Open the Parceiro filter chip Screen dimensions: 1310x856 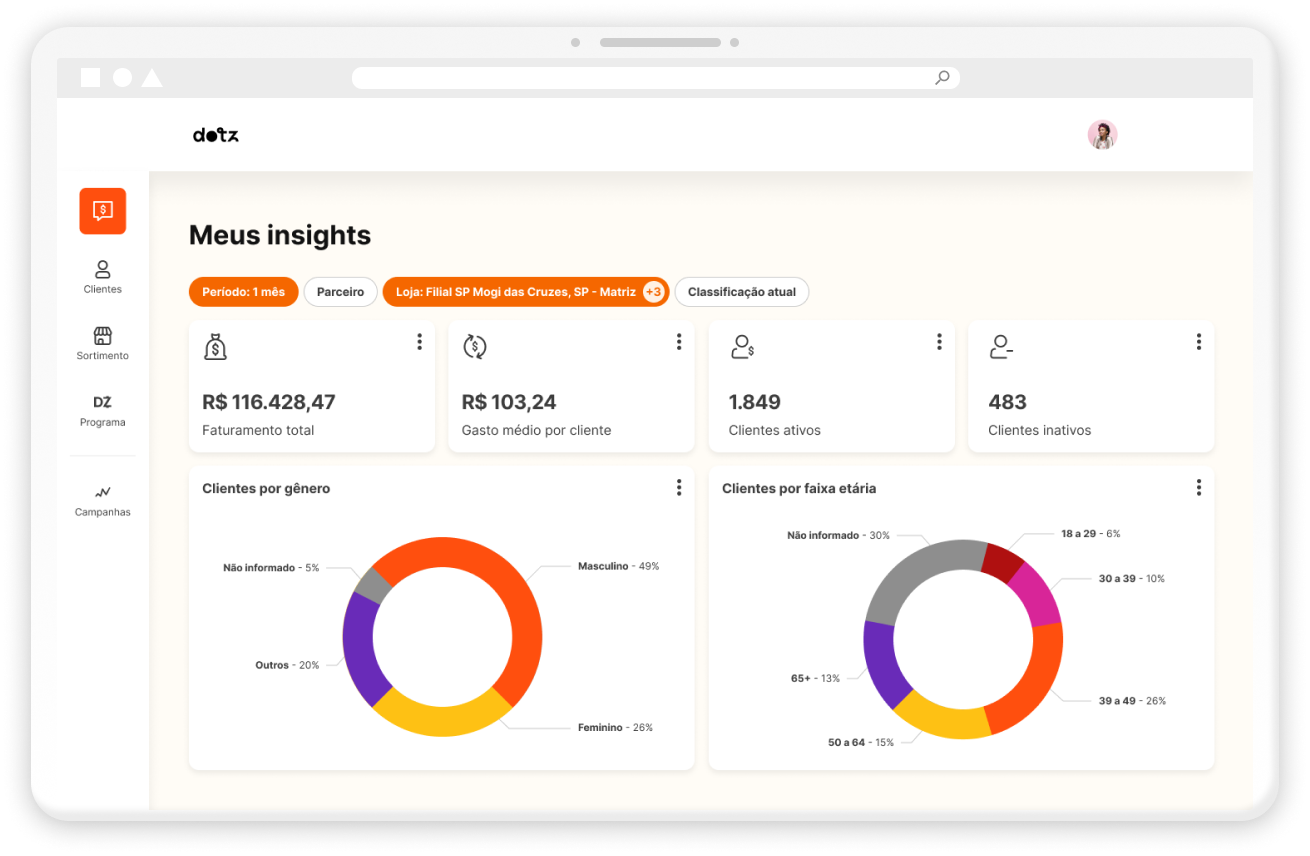click(340, 292)
